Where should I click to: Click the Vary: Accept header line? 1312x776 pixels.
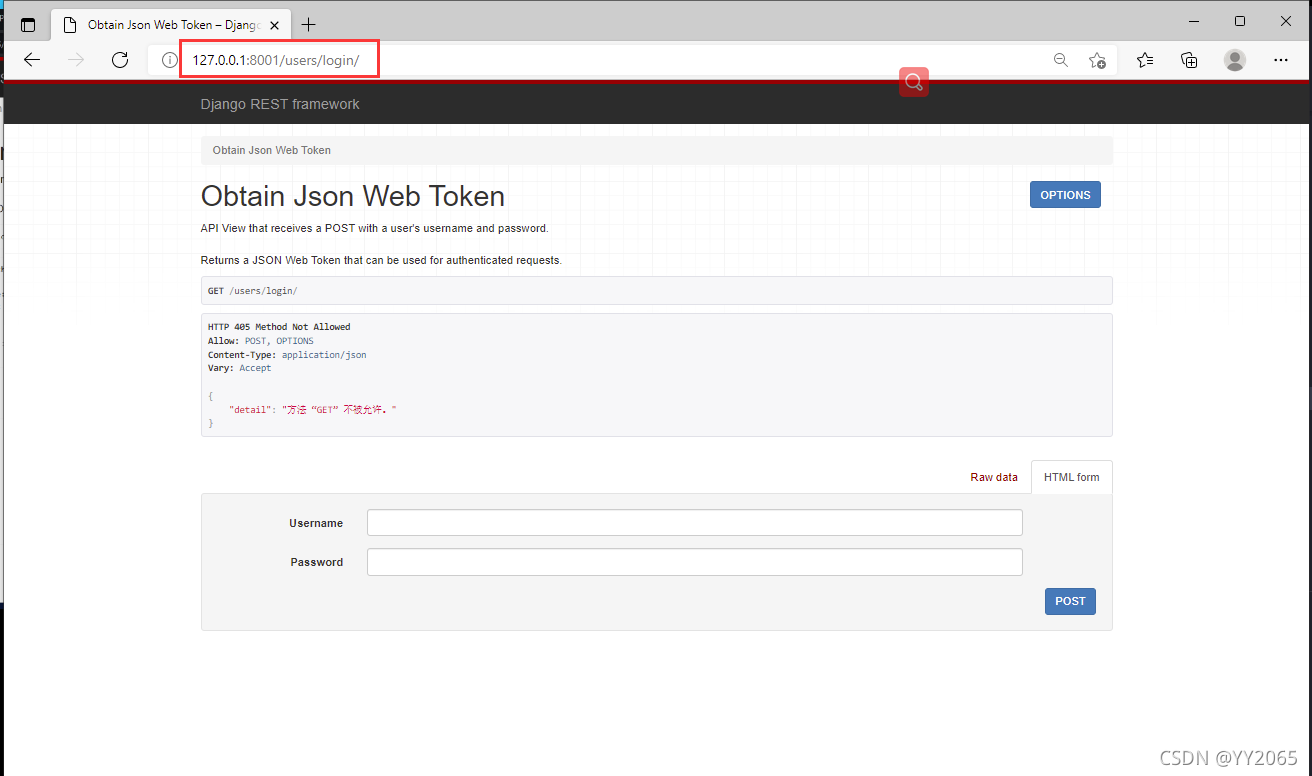(240, 368)
